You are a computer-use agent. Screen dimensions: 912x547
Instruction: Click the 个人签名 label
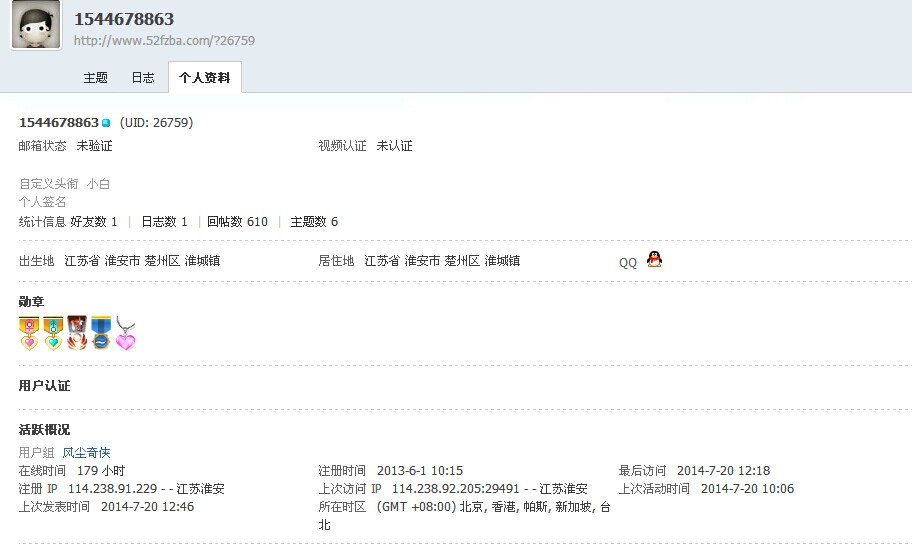(42, 202)
